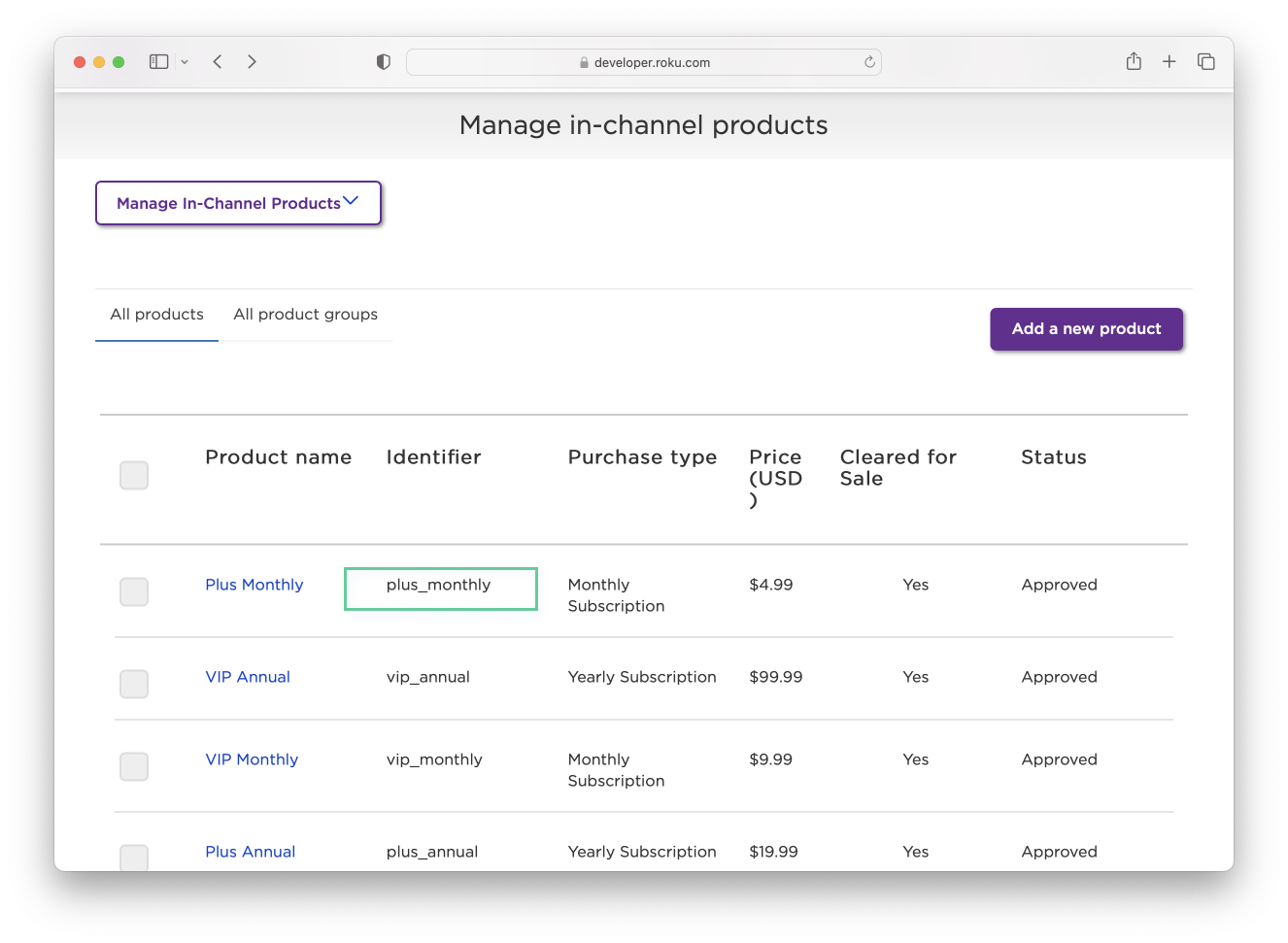Focus the developer.roku.com address bar
Viewport: 1288px width, 943px height.
tap(643, 62)
